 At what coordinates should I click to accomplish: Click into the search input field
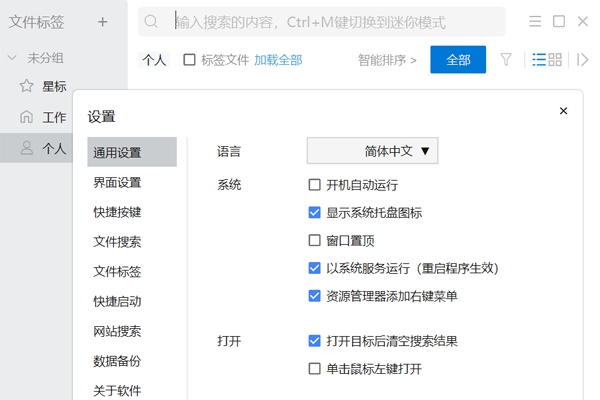tap(330, 21)
